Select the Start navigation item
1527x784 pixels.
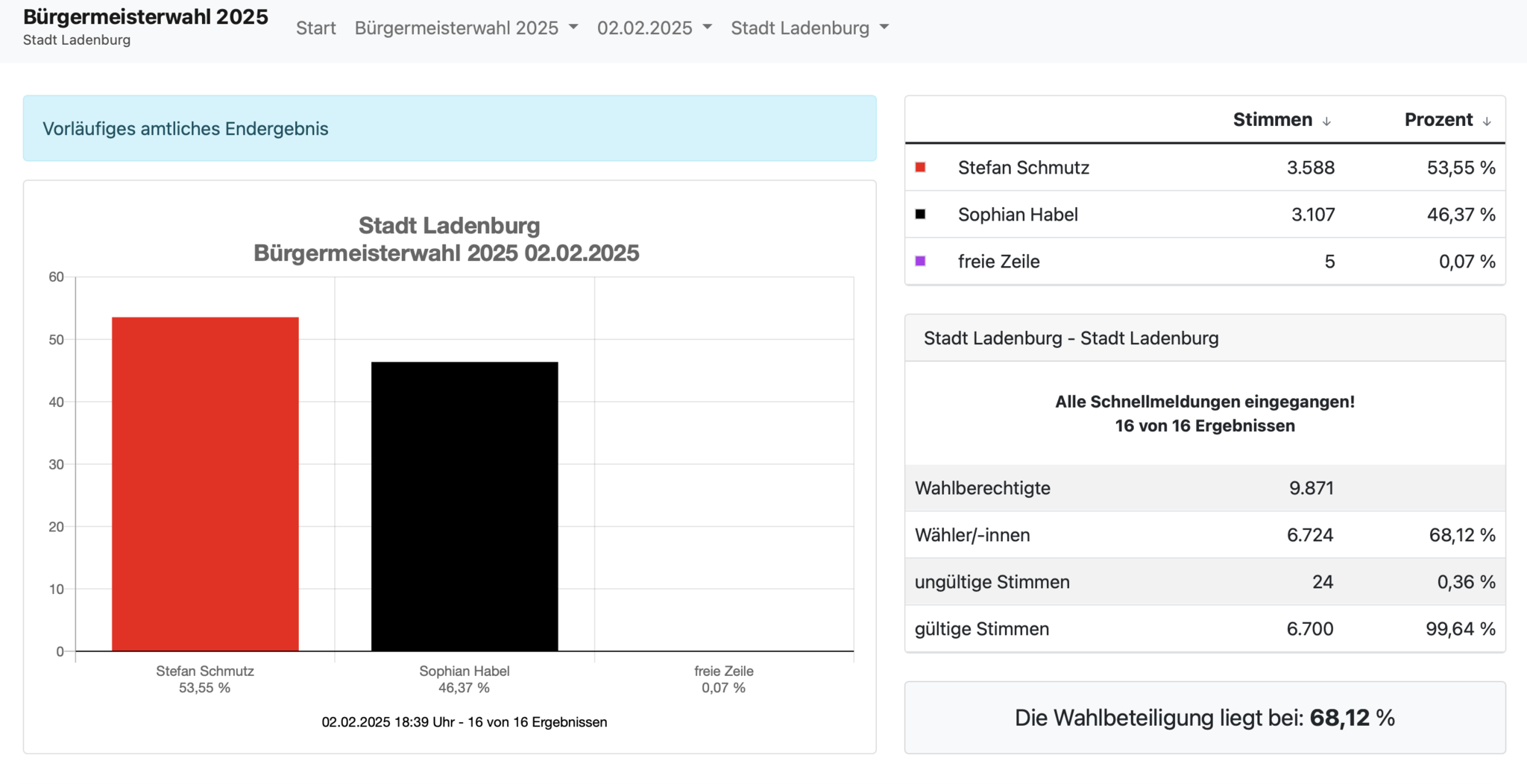coord(315,28)
